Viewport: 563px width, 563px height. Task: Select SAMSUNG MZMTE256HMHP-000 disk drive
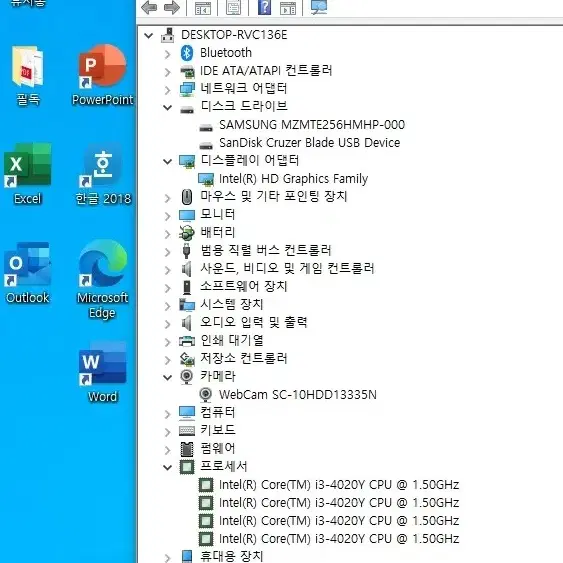tap(312, 125)
